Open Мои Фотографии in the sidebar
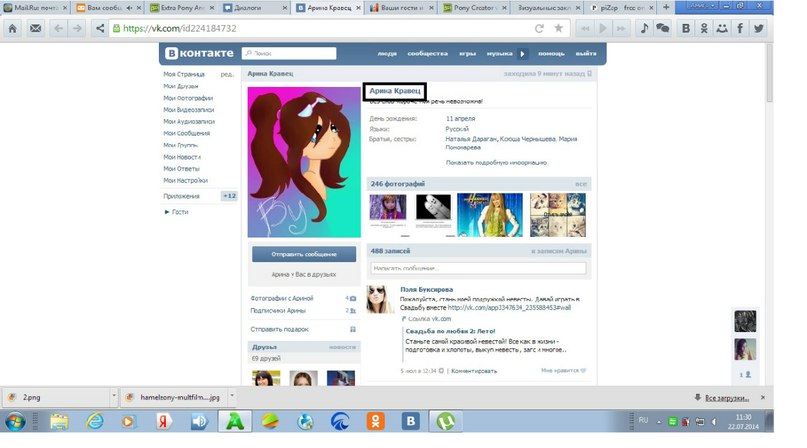The height and width of the screenshot is (448, 807). click(188, 98)
